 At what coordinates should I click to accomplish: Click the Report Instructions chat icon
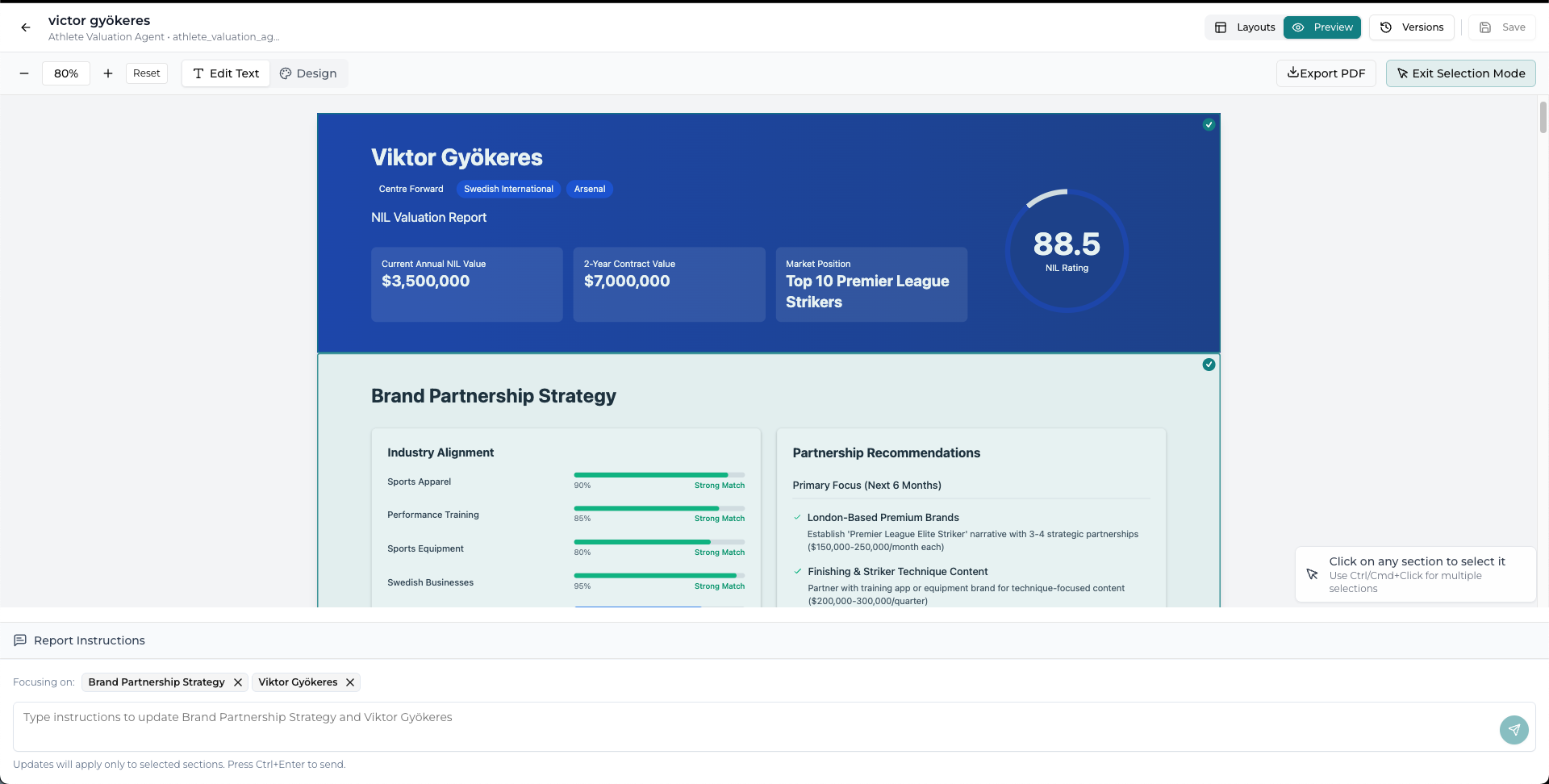coord(20,640)
